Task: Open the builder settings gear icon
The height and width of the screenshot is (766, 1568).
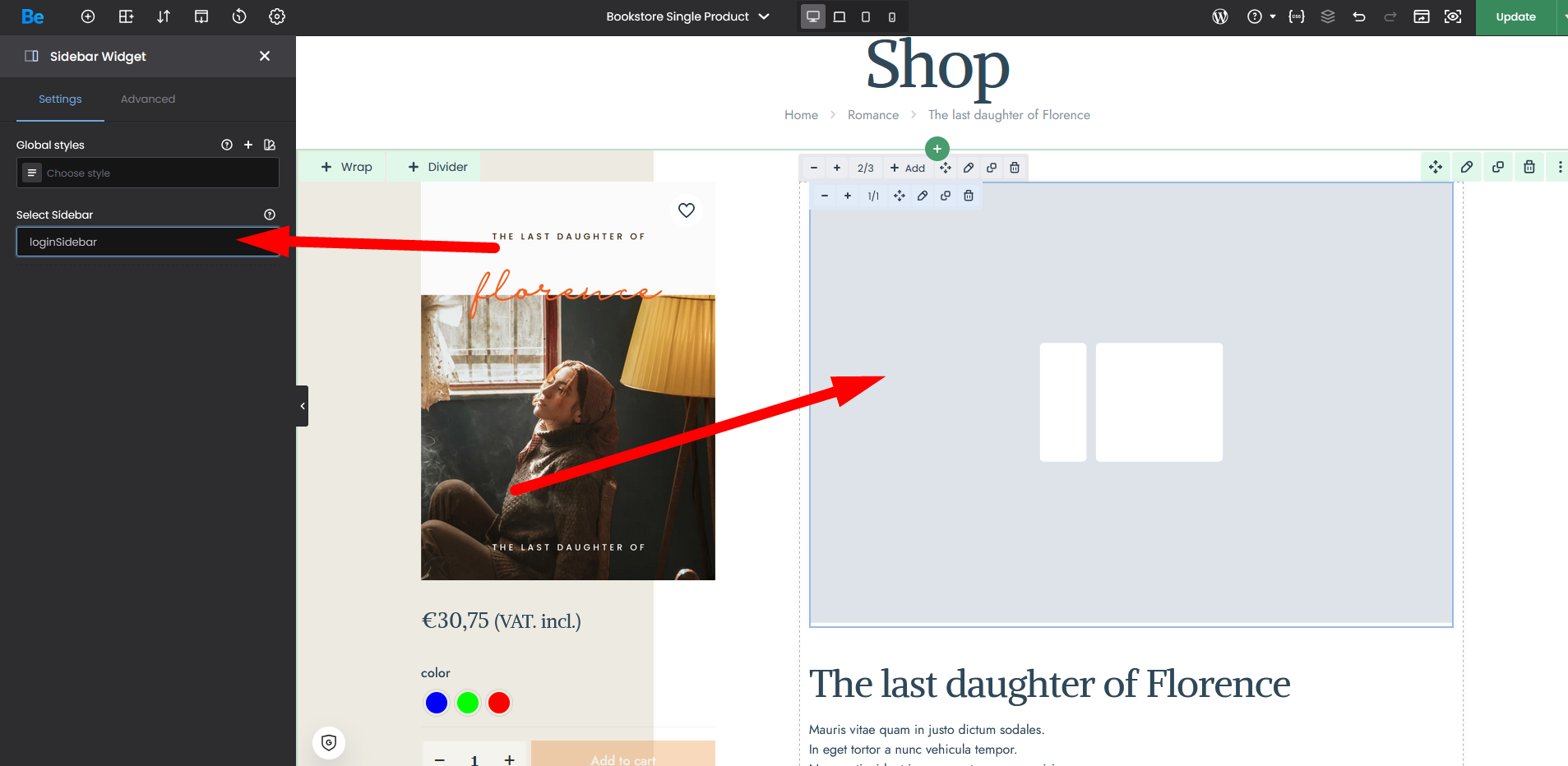Action: click(277, 16)
